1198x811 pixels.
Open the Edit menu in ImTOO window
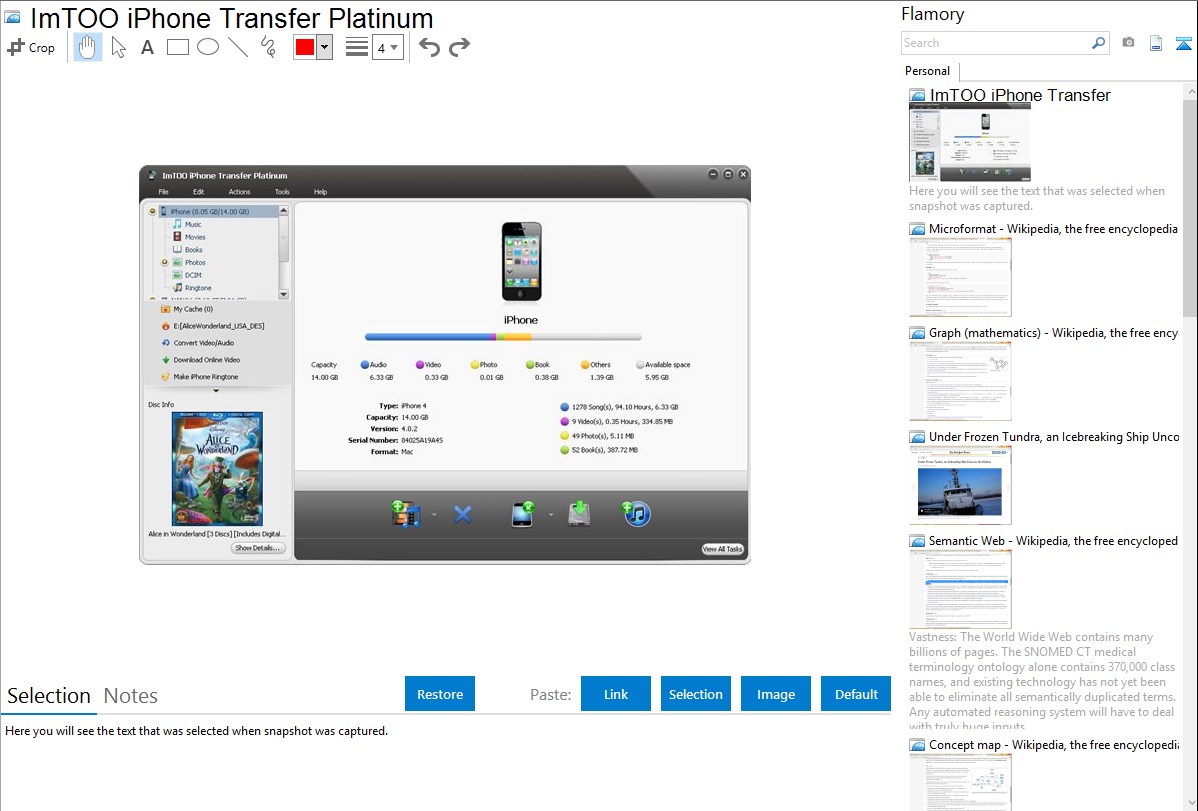[x=199, y=192]
